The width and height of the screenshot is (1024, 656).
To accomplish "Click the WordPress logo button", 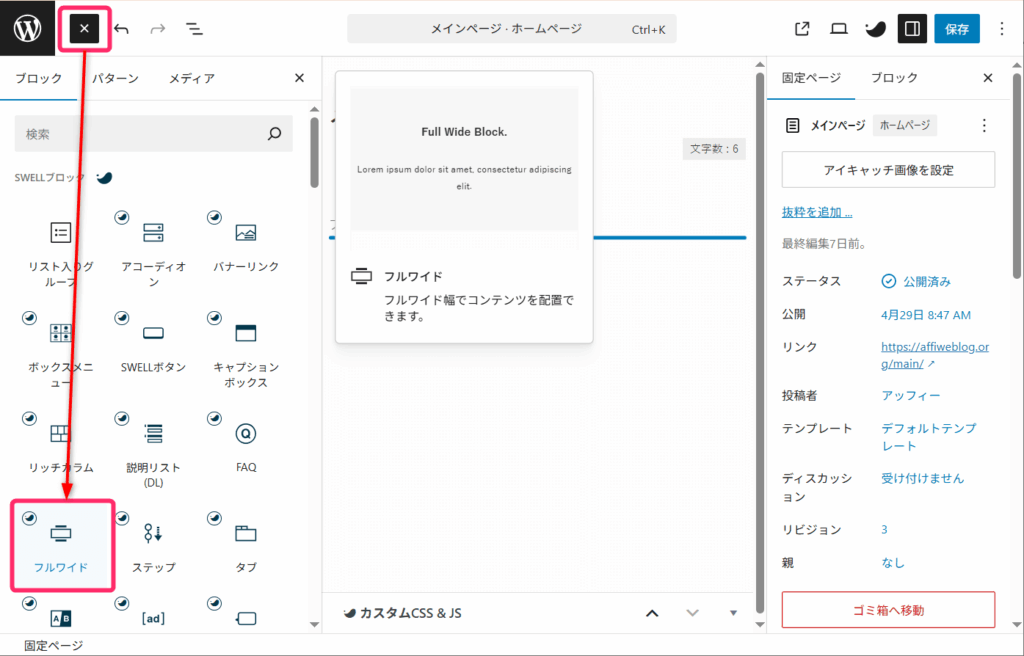I will pos(27,28).
